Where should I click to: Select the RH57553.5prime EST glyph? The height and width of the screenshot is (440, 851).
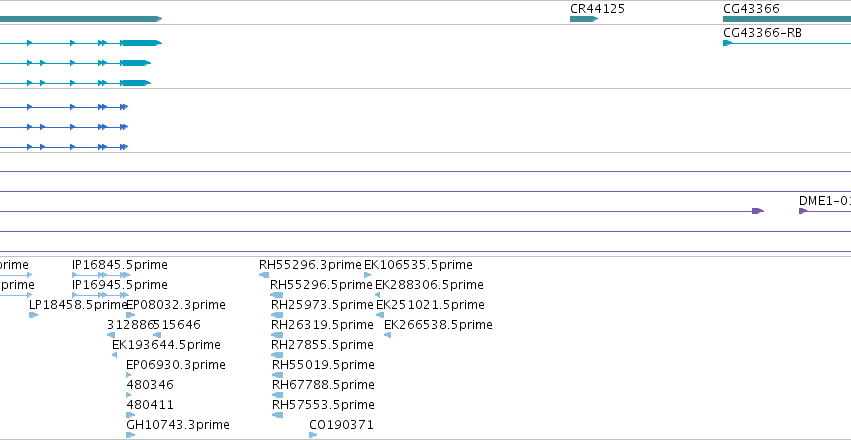coord(277,415)
